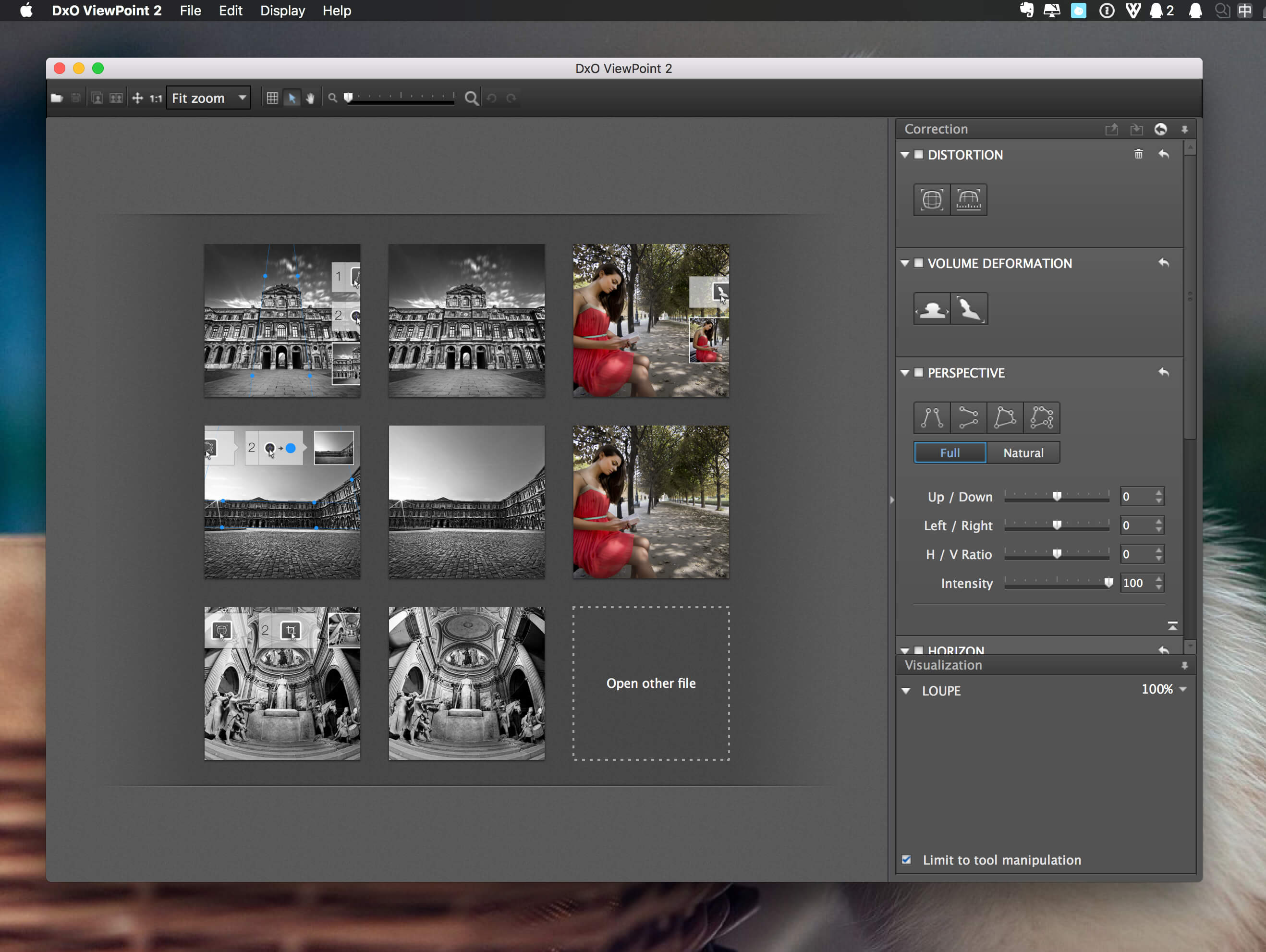Viewport: 1266px width, 952px height.
Task: Switch to Full perspective correction mode
Action: pos(948,452)
